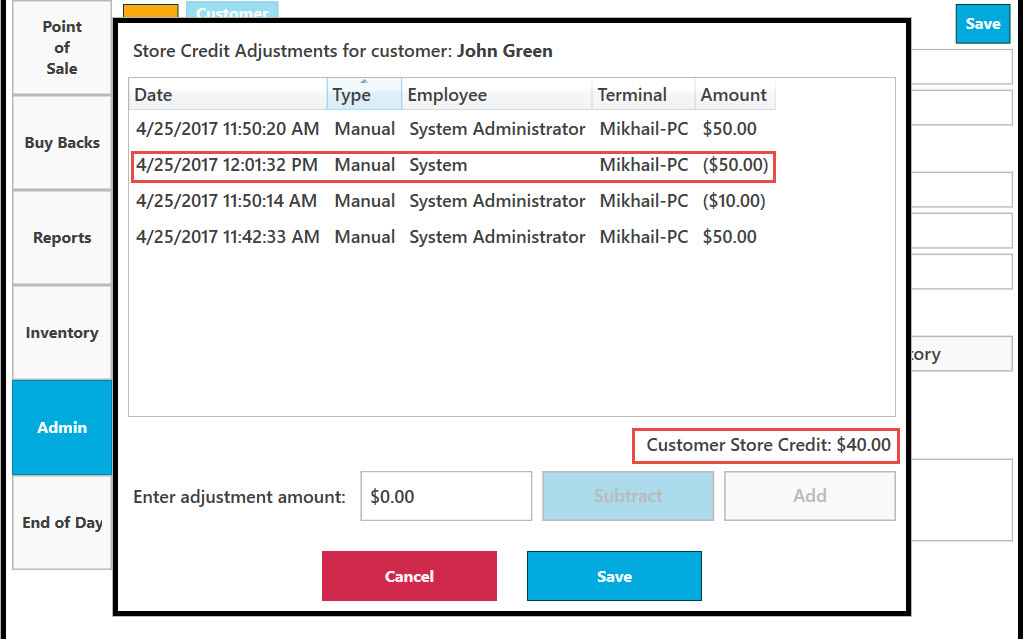Image resolution: width=1023 pixels, height=639 pixels.
Task: Open the Point of Sale section
Action: click(62, 48)
